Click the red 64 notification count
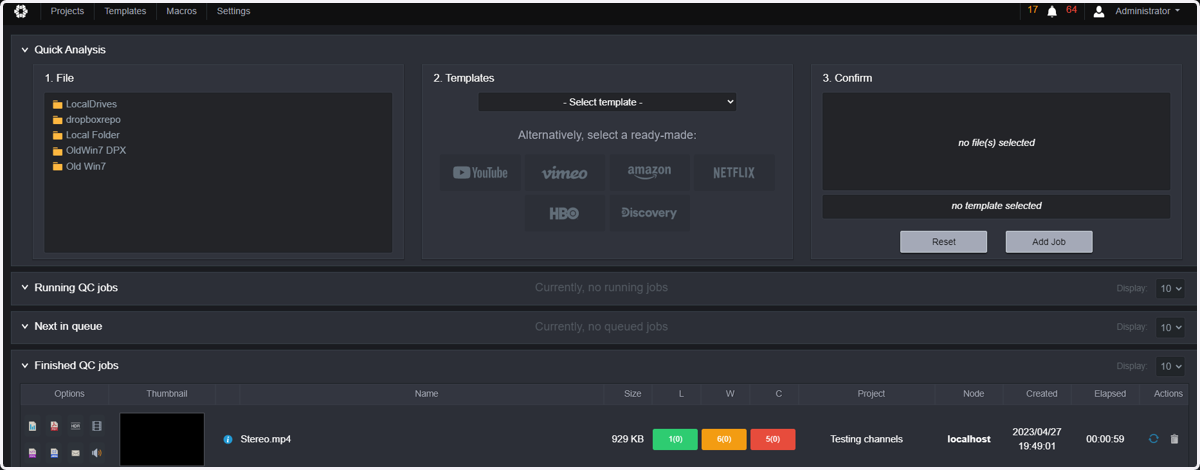1200x470 pixels. pos(1072,10)
